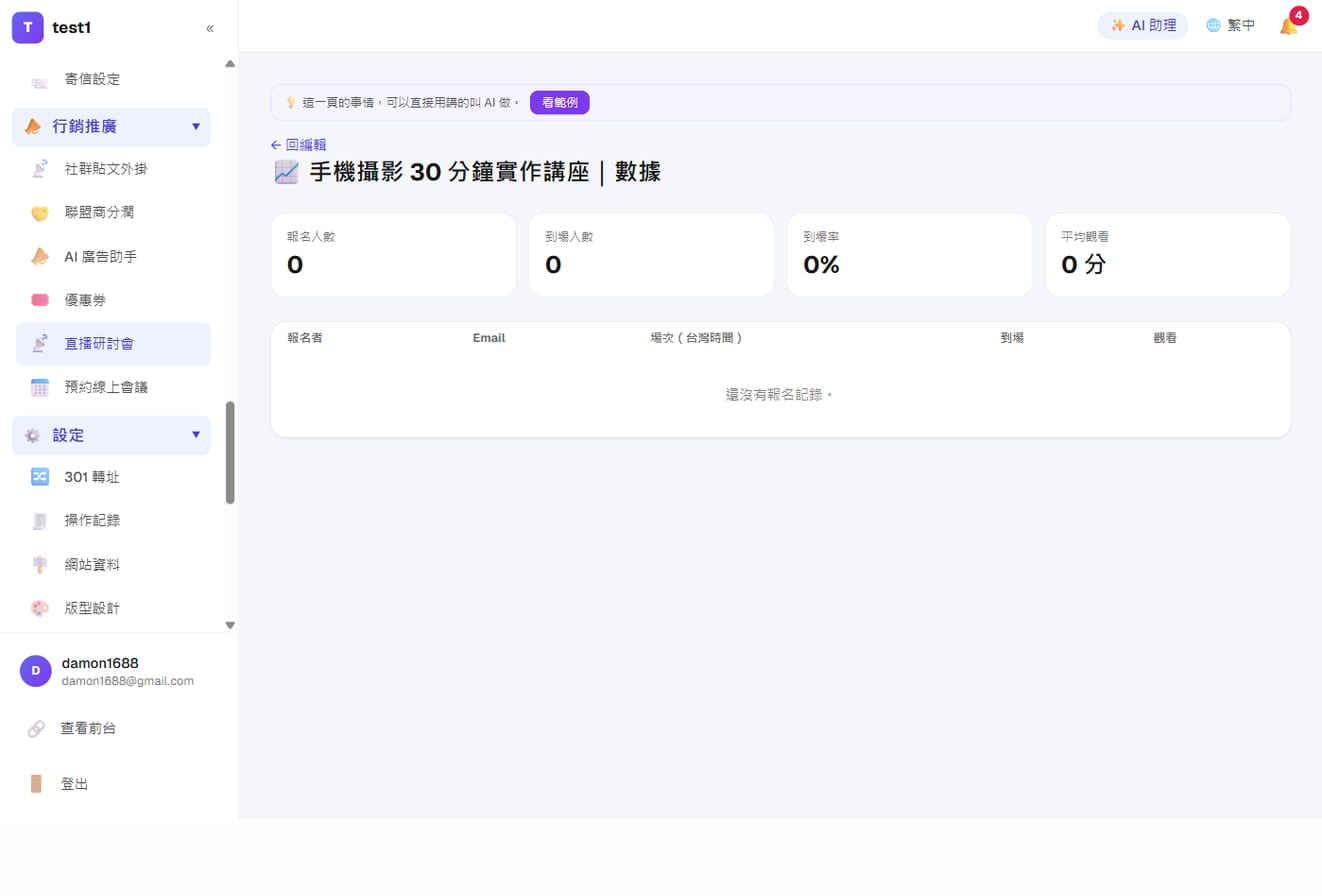Click the globe language icon

pos(1213,26)
